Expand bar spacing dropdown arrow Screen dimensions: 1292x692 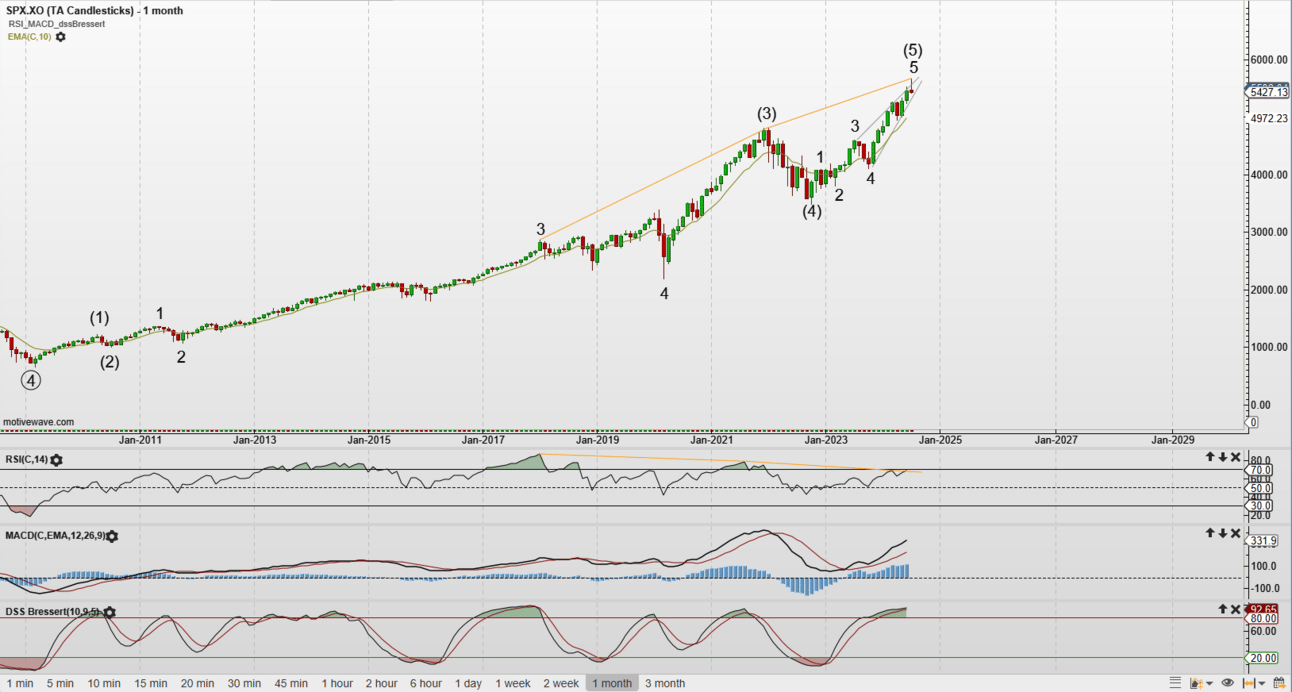point(1262,683)
